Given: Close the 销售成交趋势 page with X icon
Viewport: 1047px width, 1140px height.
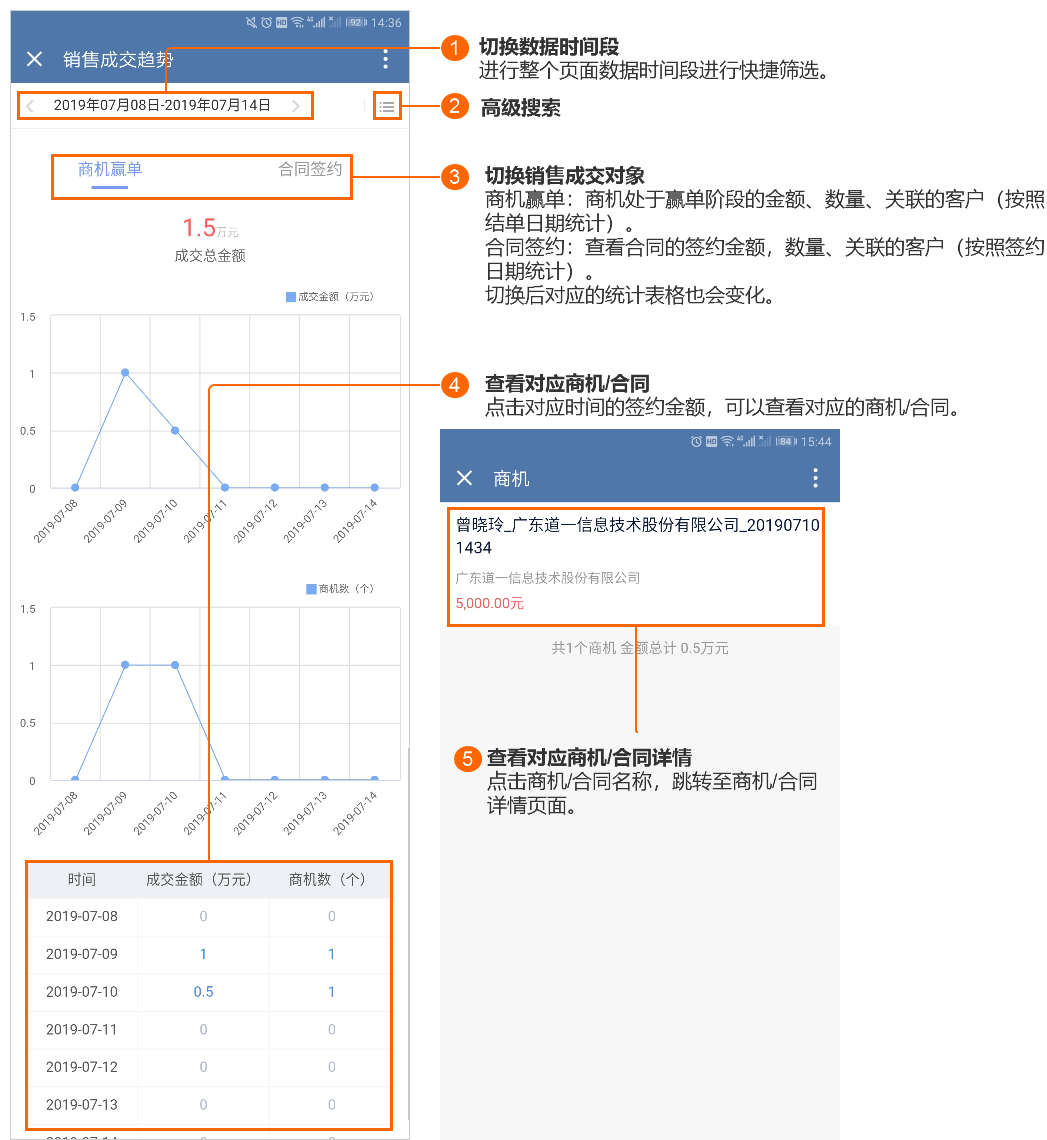Looking at the screenshot, I should (34, 59).
